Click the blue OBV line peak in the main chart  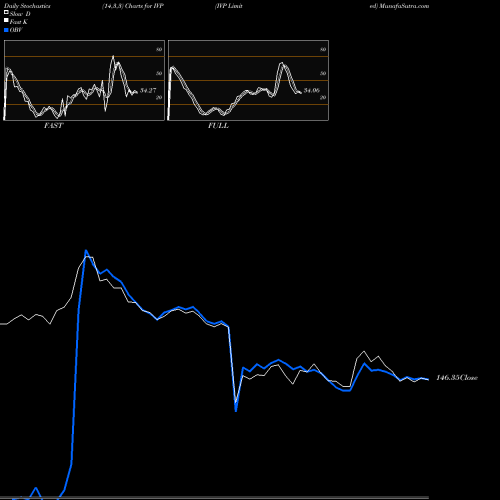click(86, 251)
